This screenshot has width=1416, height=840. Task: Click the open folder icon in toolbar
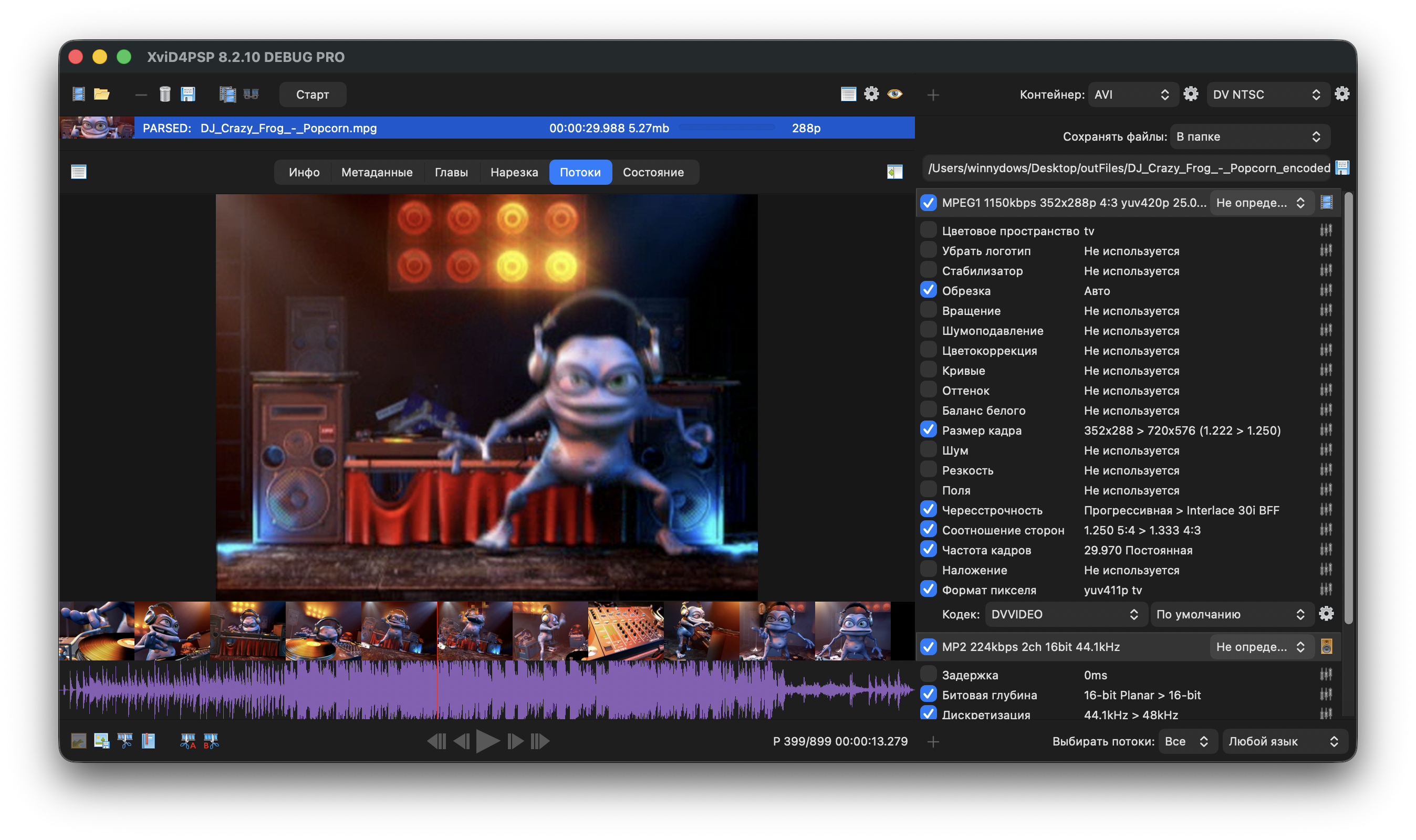pyautogui.click(x=102, y=94)
